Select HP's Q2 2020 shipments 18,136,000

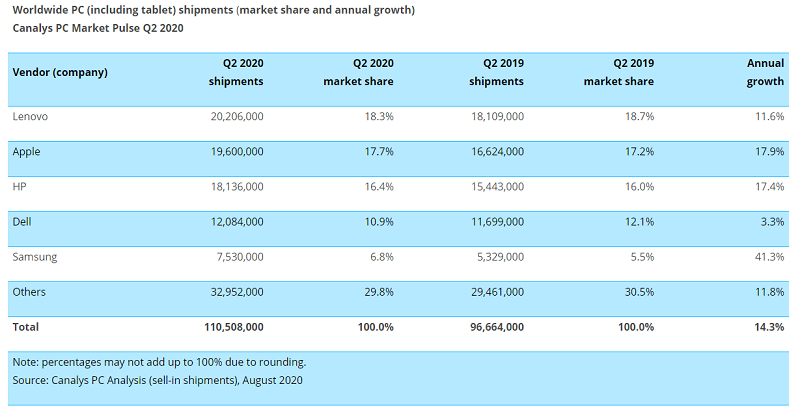pyautogui.click(x=237, y=187)
